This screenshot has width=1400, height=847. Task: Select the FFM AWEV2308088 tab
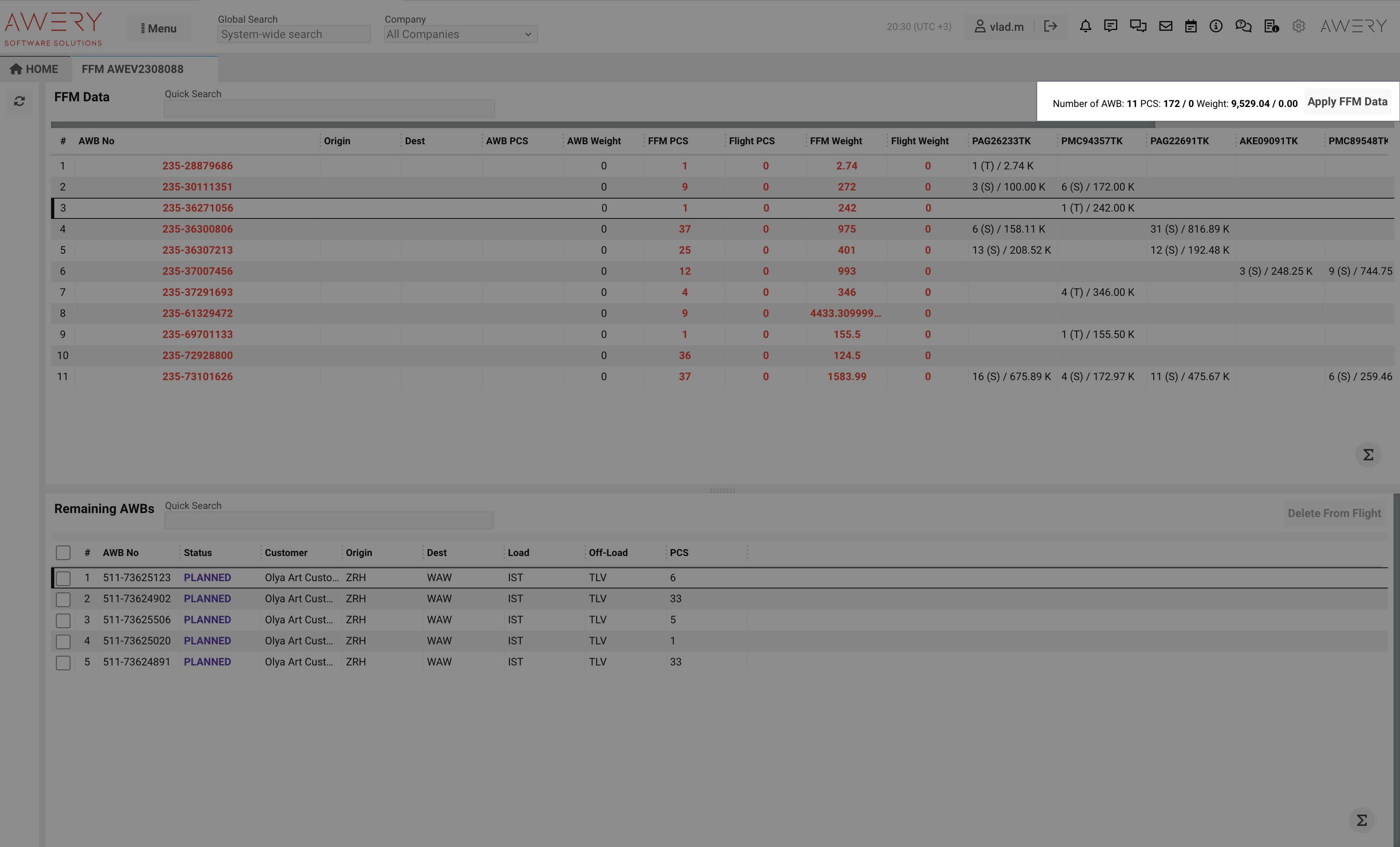(132, 69)
